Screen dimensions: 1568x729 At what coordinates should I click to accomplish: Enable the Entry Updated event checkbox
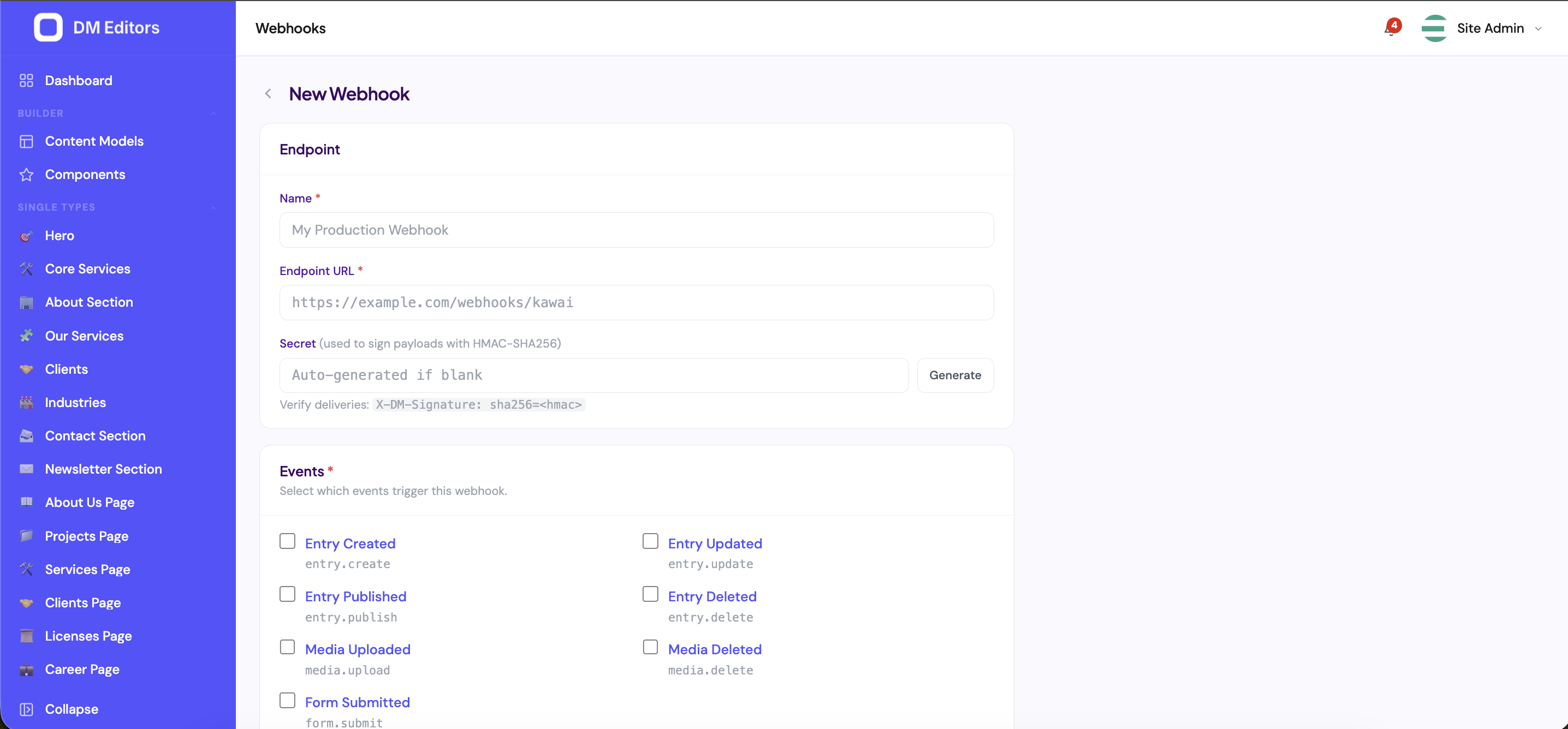coord(651,541)
